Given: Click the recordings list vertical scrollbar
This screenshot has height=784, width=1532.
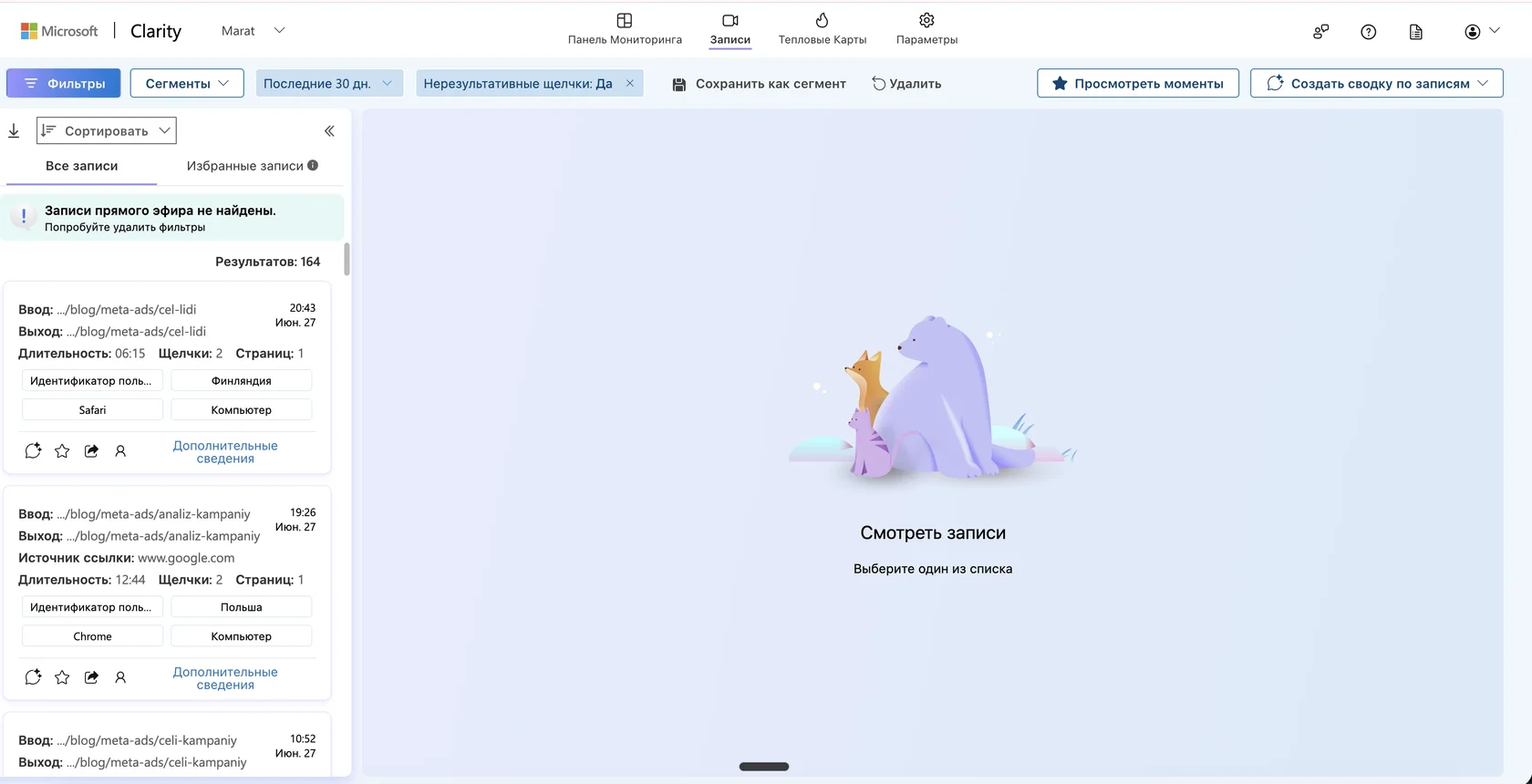Looking at the screenshot, I should click(347, 259).
